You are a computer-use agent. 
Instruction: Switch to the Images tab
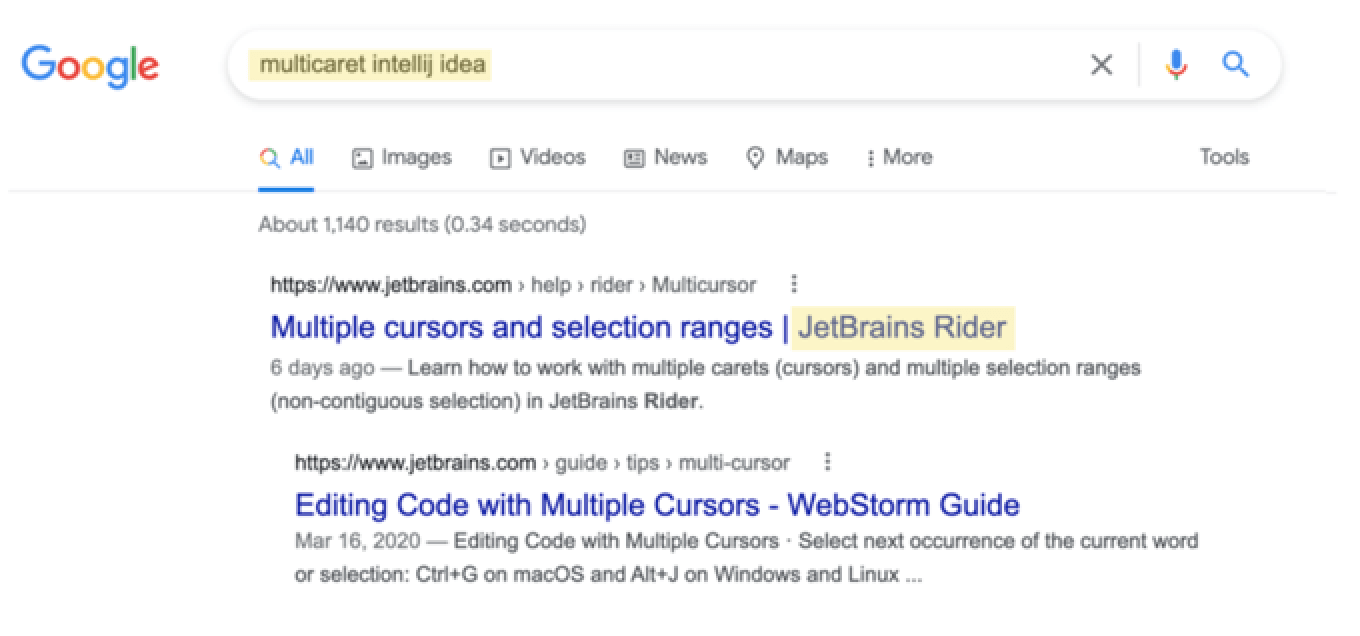tap(402, 157)
